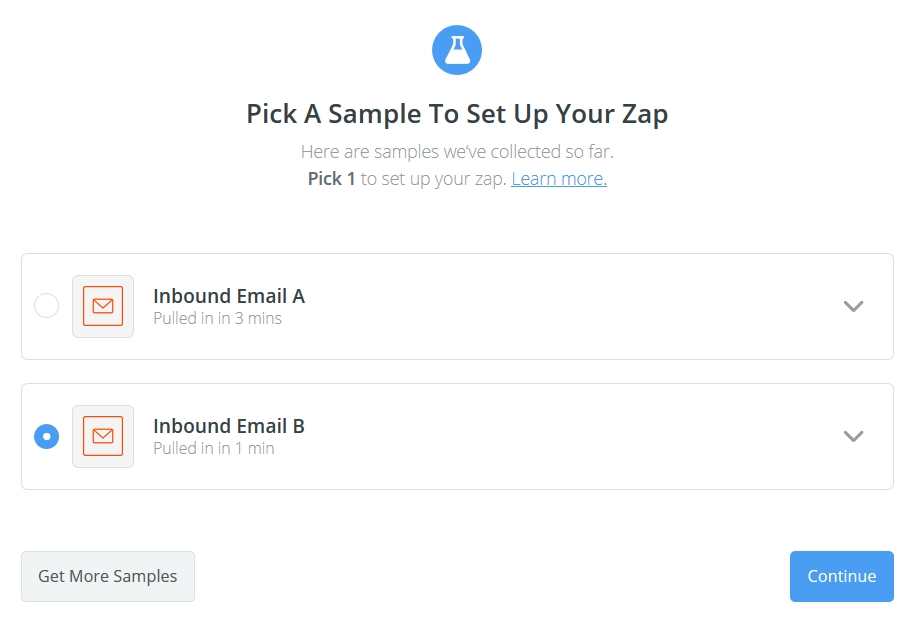
Task: Select the Inbound Email A radio button
Action: tap(47, 305)
